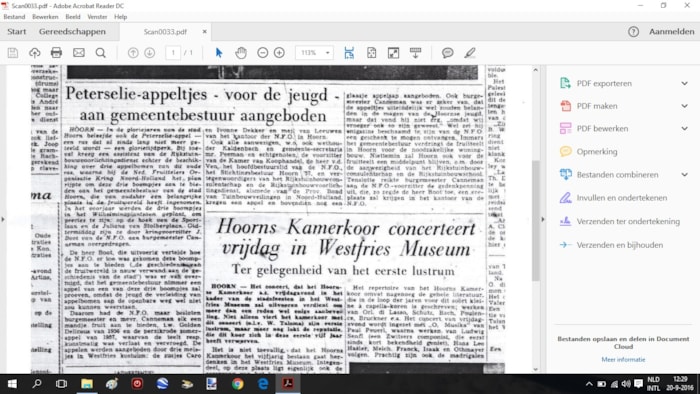Close the Scan0033.pdf tab

pos(204,32)
